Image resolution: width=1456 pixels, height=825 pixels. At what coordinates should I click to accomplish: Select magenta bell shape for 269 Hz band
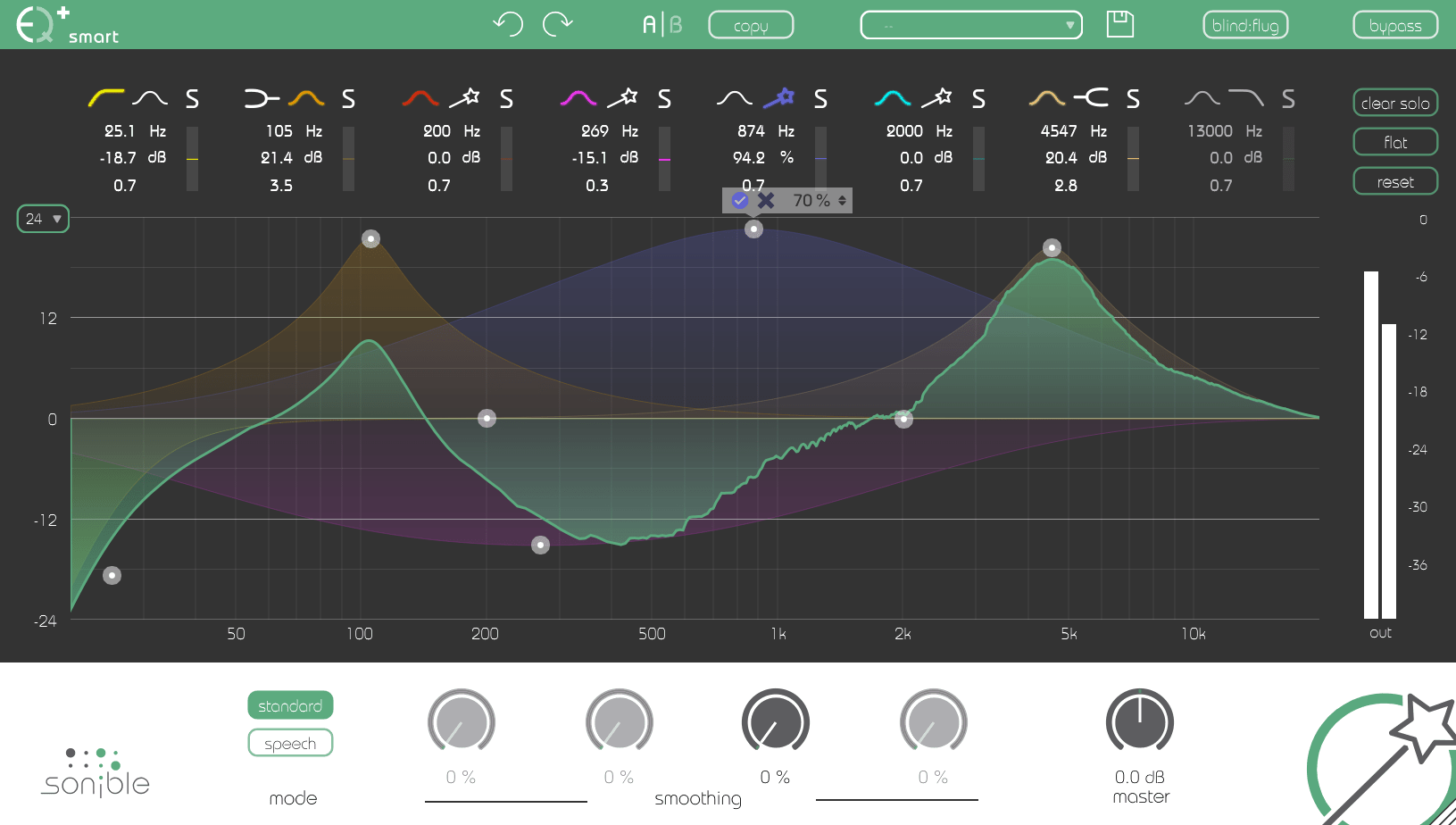578,98
